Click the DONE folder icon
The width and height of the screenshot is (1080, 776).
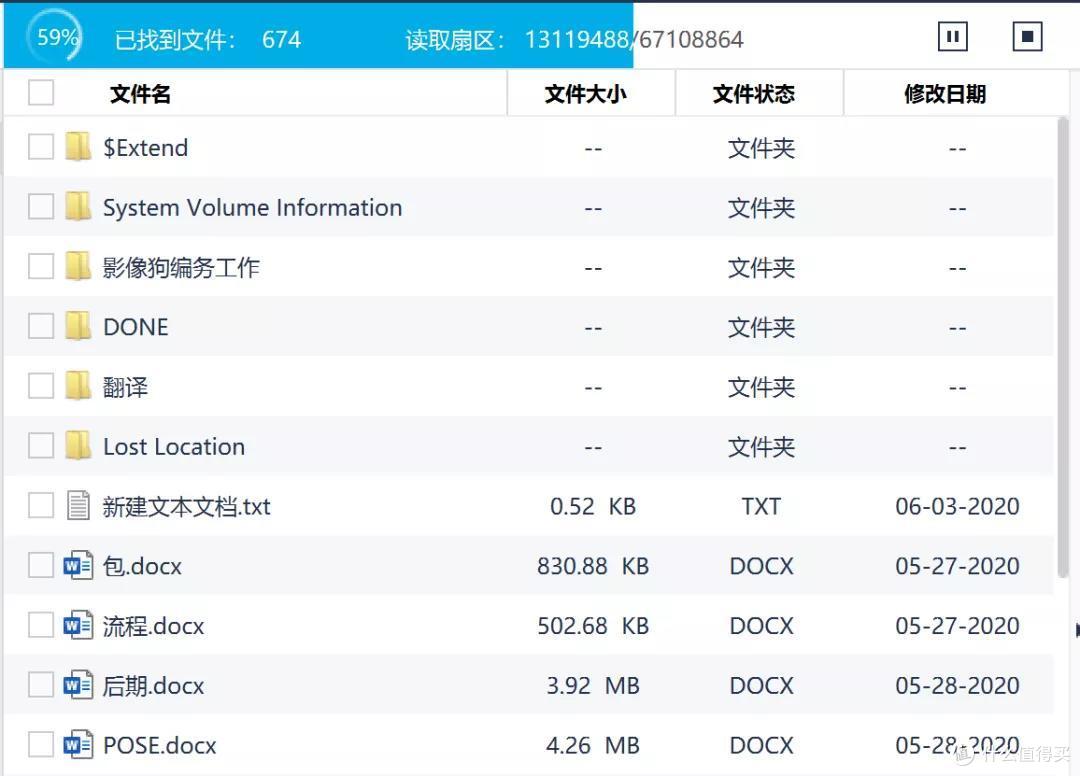coord(78,326)
